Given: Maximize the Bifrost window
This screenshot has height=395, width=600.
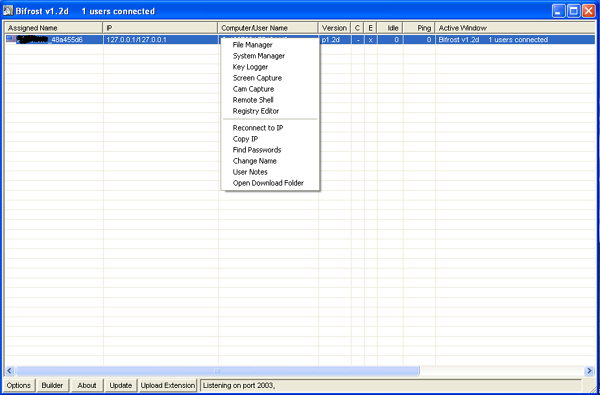Looking at the screenshot, I should [574, 11].
